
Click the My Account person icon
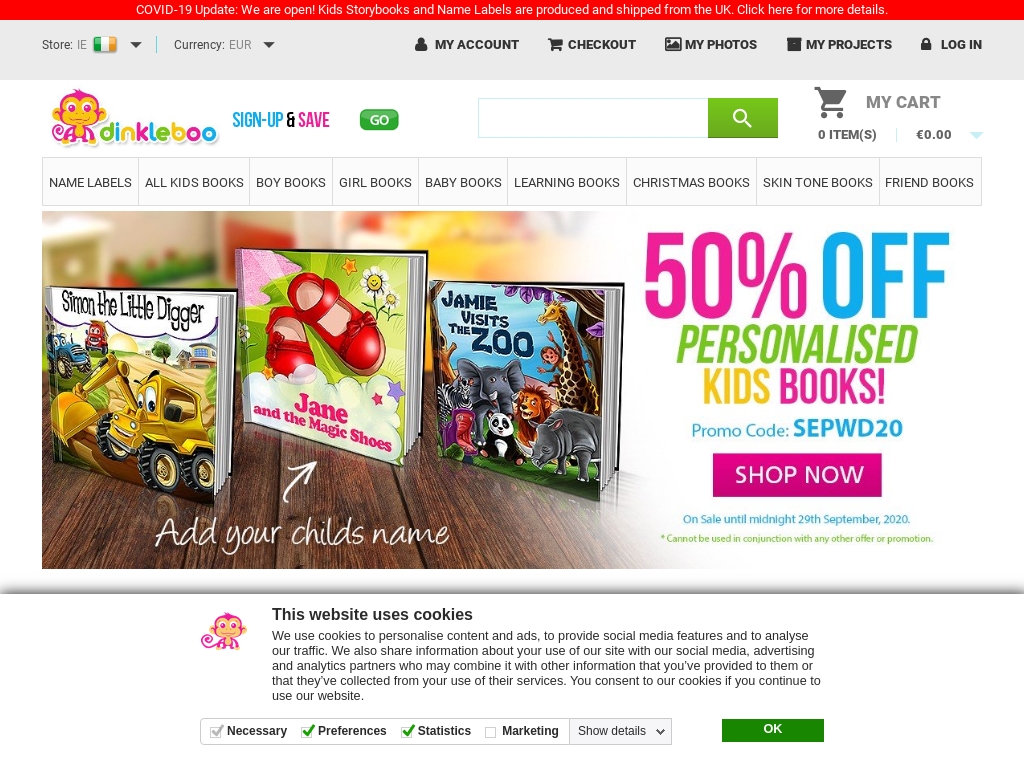pos(421,44)
